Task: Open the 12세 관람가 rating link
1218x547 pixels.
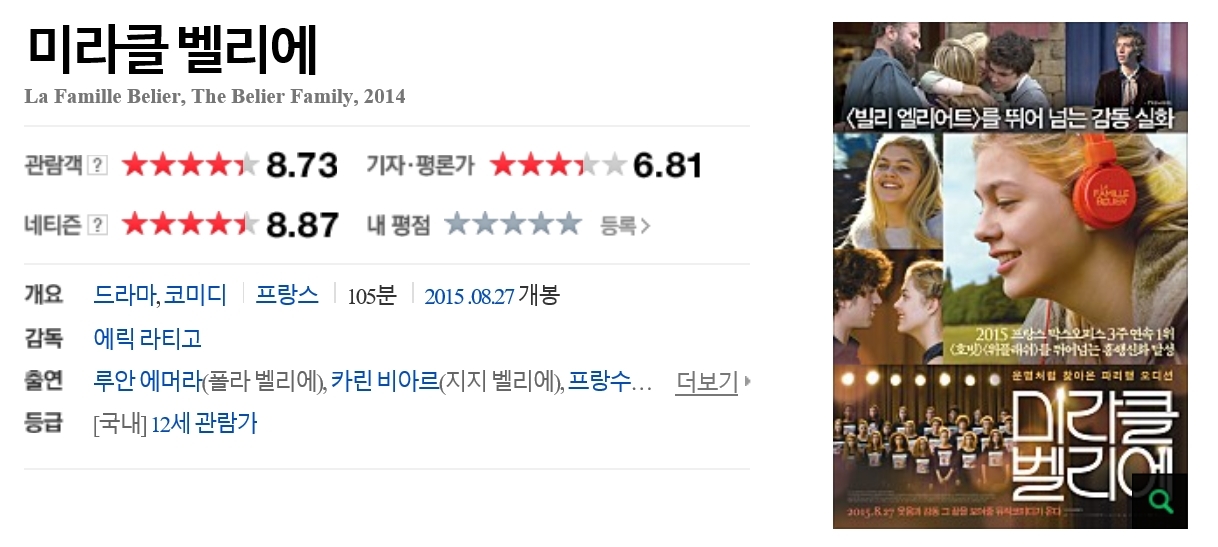Action: (204, 423)
